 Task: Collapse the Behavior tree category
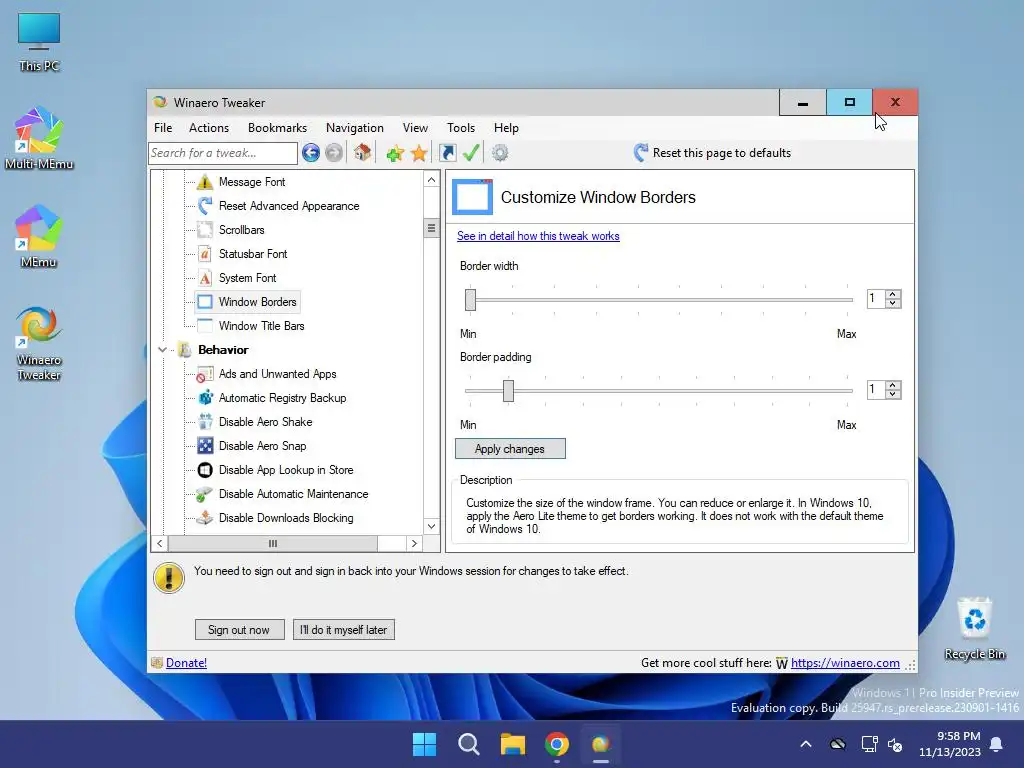163,350
